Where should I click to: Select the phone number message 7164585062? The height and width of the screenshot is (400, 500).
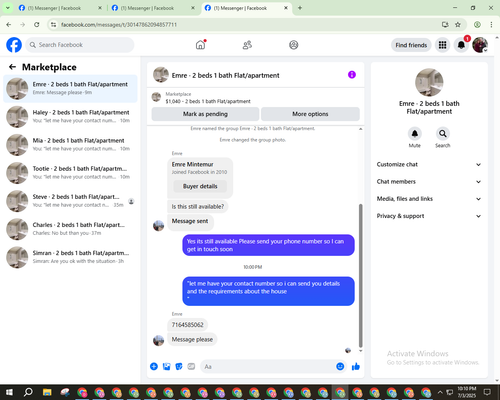tap(187, 325)
